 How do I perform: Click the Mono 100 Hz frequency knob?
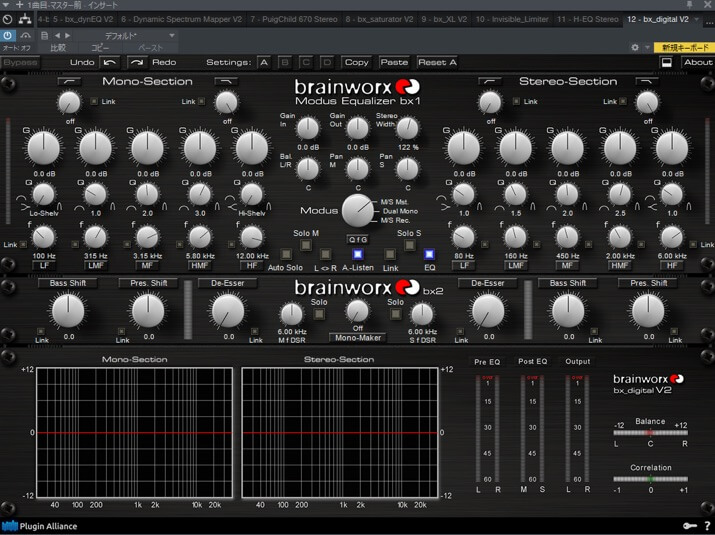[x=44, y=238]
